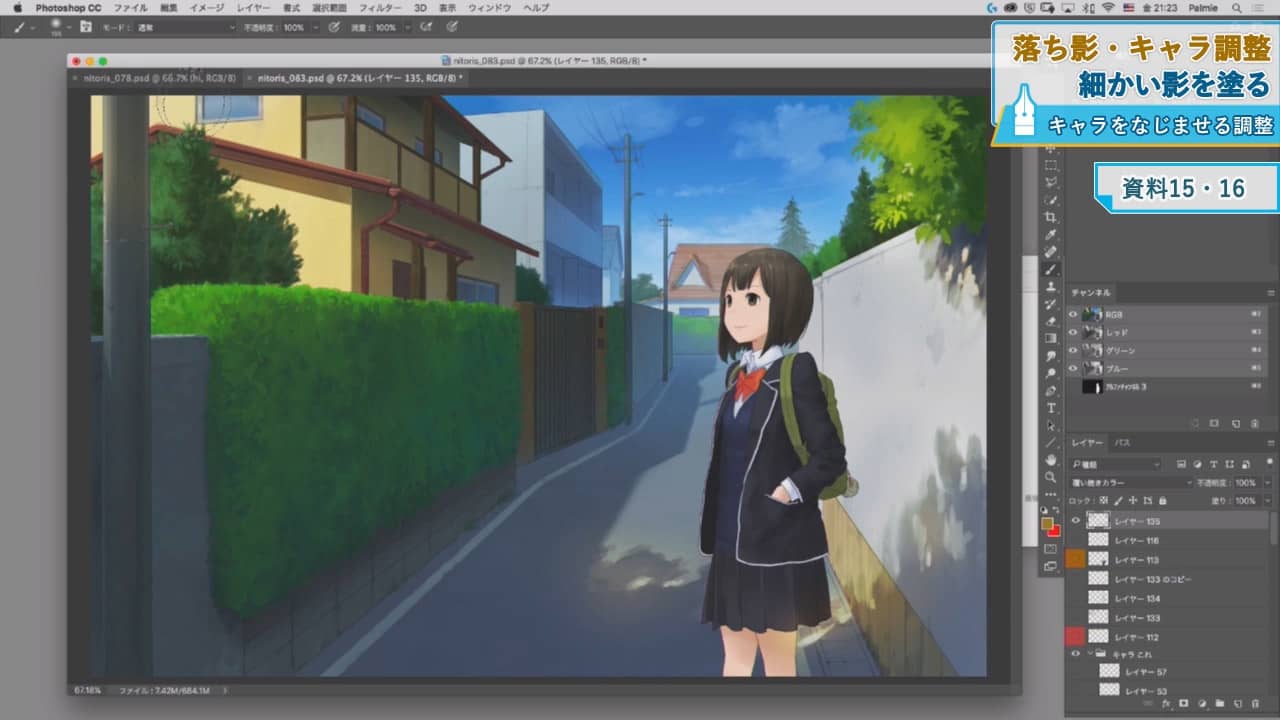Open the brush settings panel icon in options bar
1280x720 pixels.
click(x=84, y=27)
